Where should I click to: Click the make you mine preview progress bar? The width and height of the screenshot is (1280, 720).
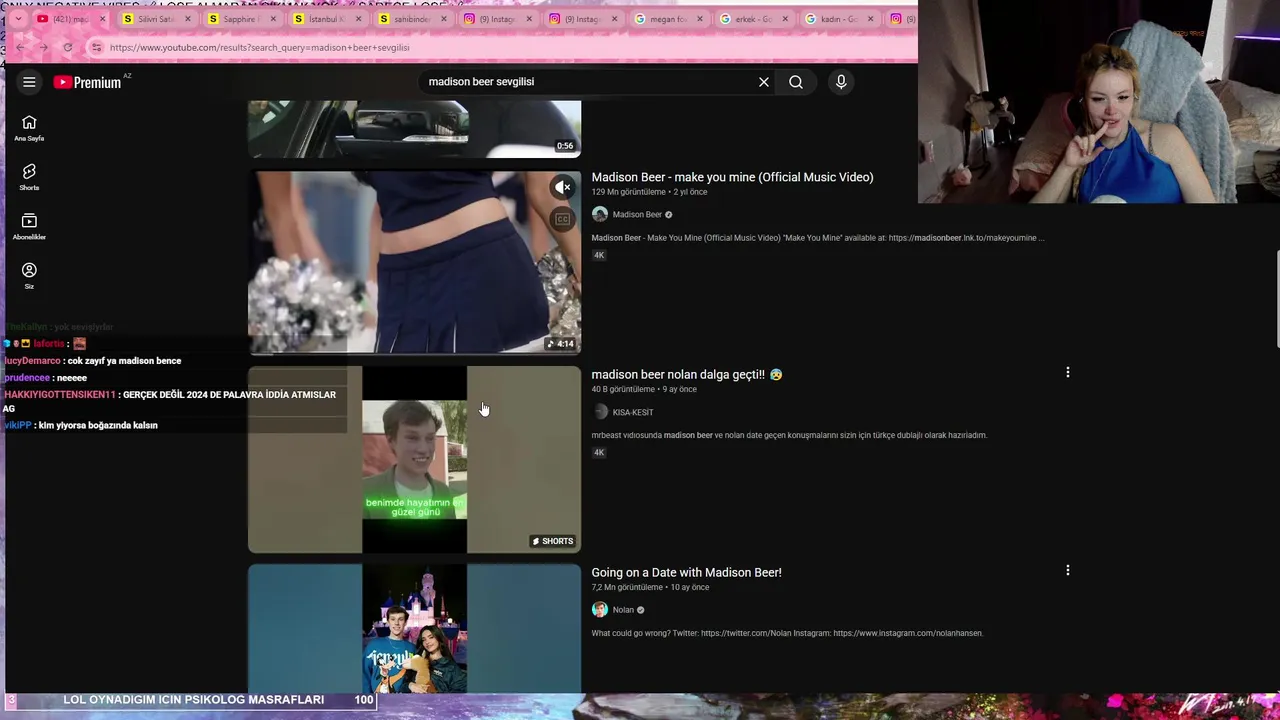coord(414,353)
